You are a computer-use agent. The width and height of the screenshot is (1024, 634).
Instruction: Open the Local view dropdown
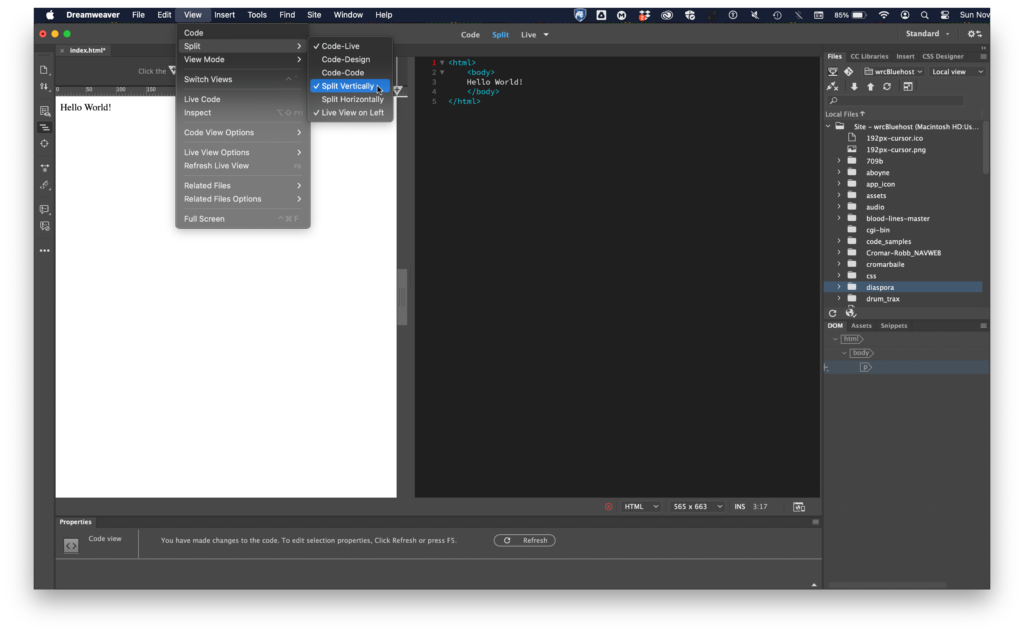point(957,72)
